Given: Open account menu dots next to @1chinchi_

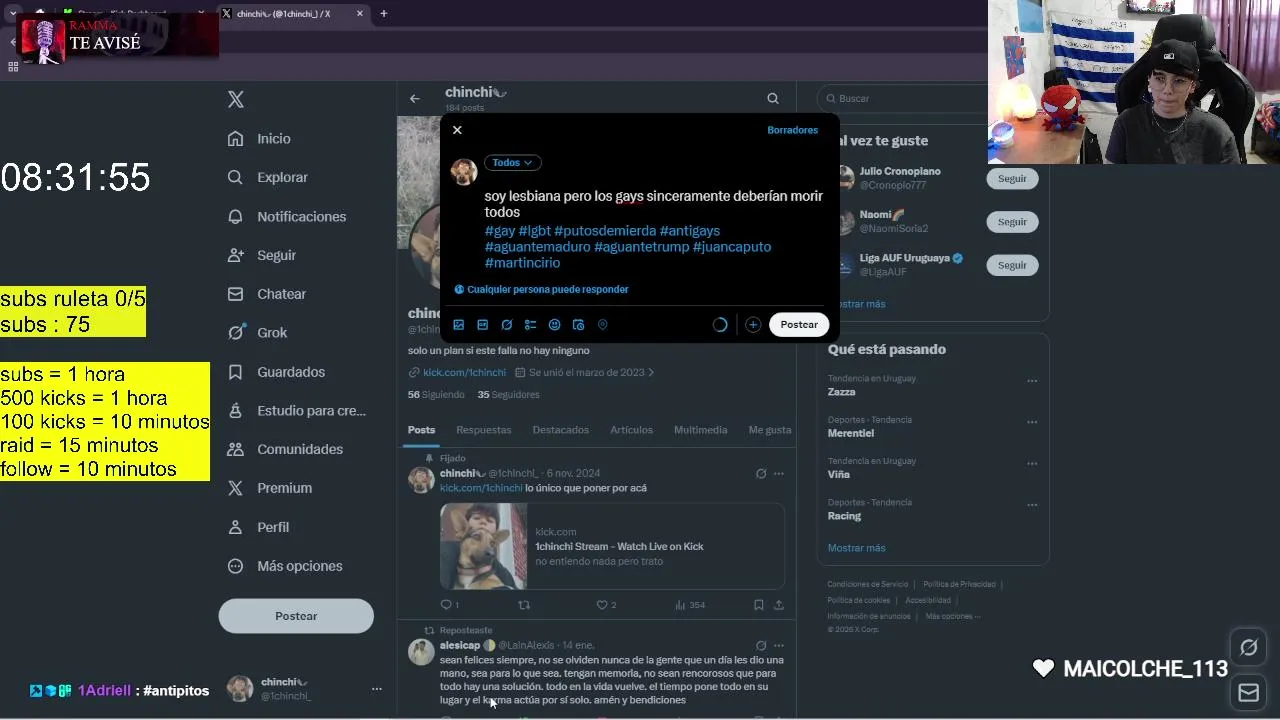Looking at the screenshot, I should click(376, 689).
